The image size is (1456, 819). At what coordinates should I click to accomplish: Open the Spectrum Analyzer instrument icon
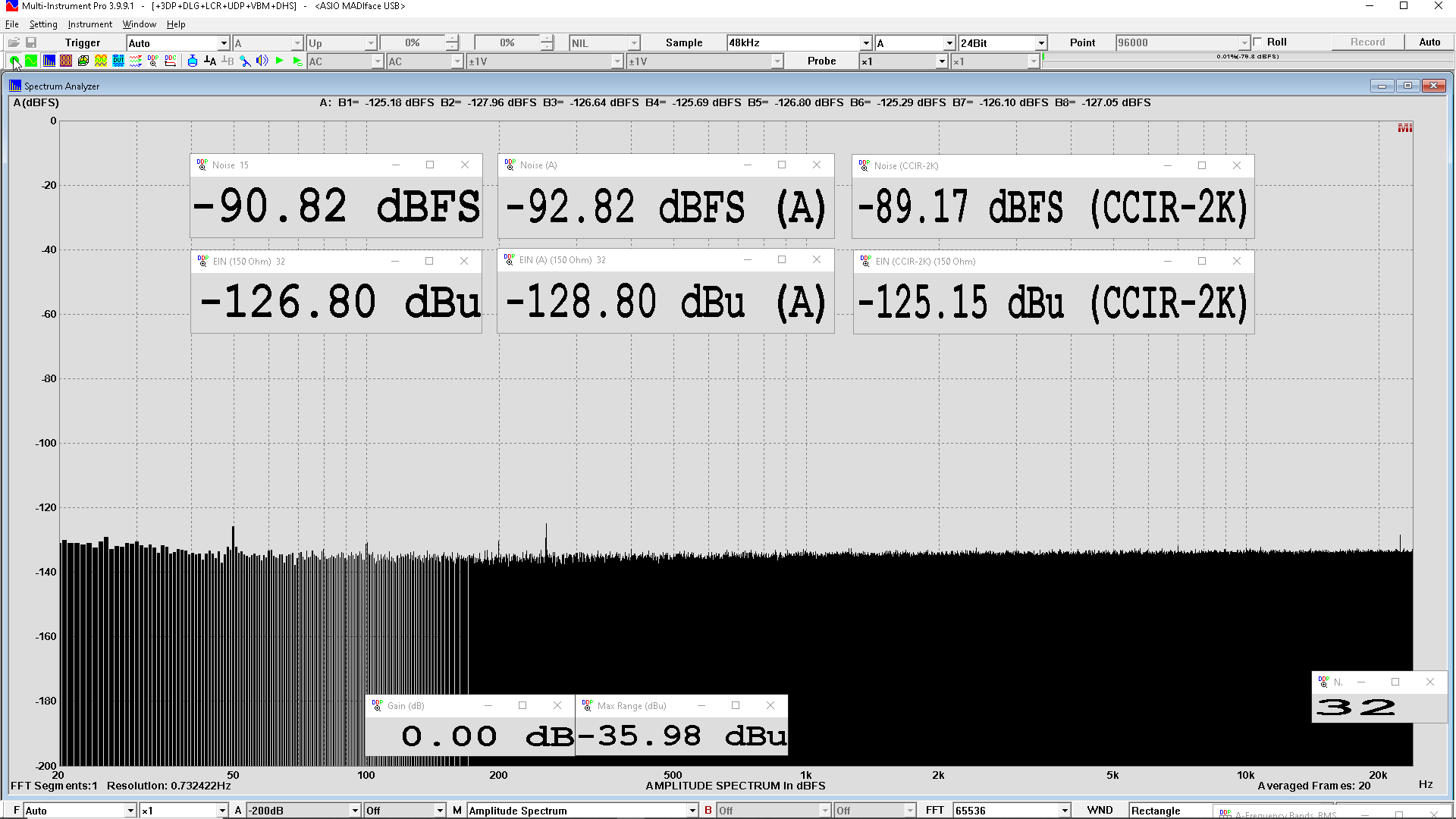click(49, 61)
